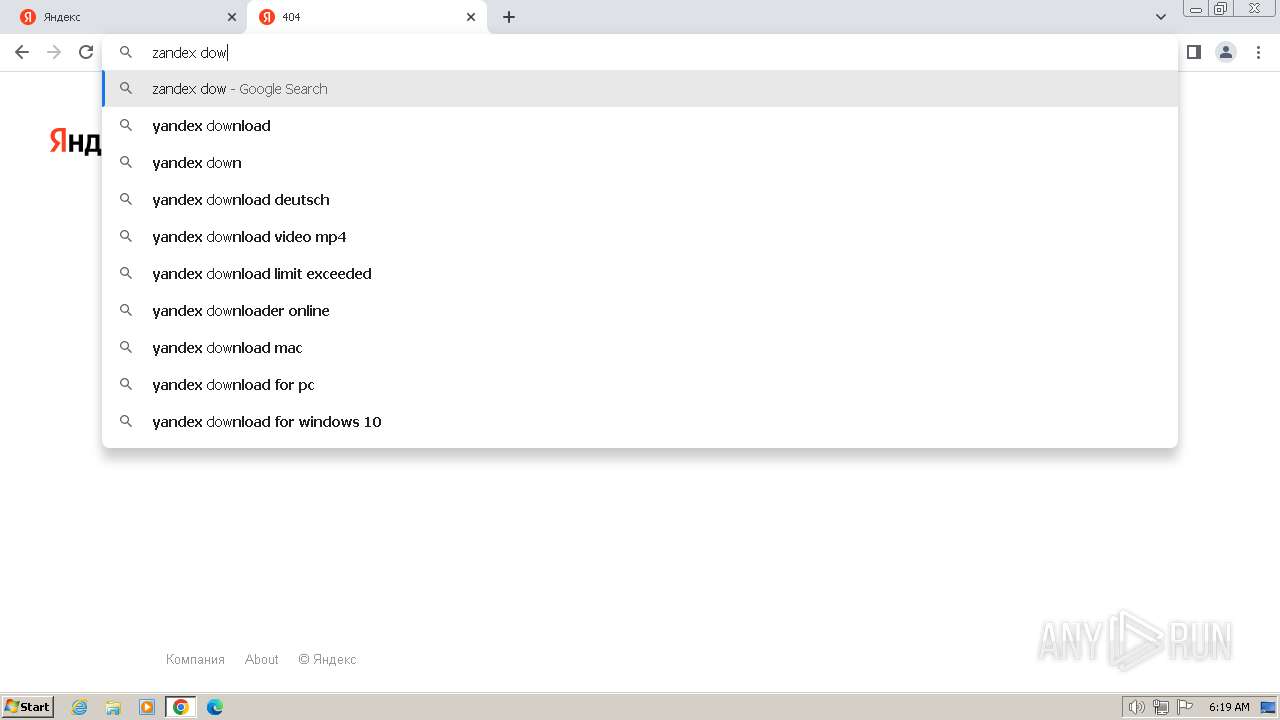Screen dimensions: 1280x720
Task: Open a new tab with plus button
Action: (x=509, y=17)
